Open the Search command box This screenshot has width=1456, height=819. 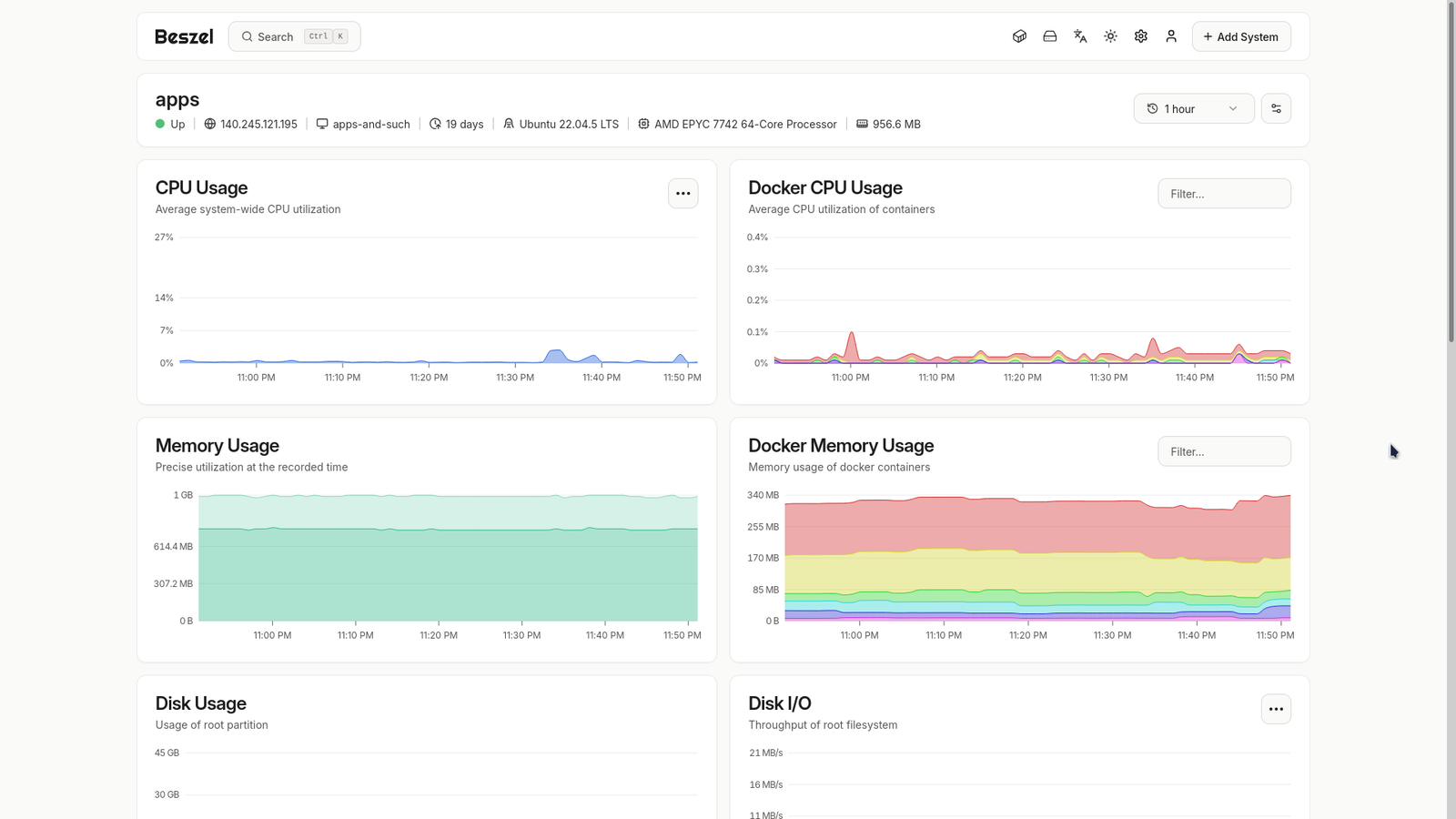[294, 36]
